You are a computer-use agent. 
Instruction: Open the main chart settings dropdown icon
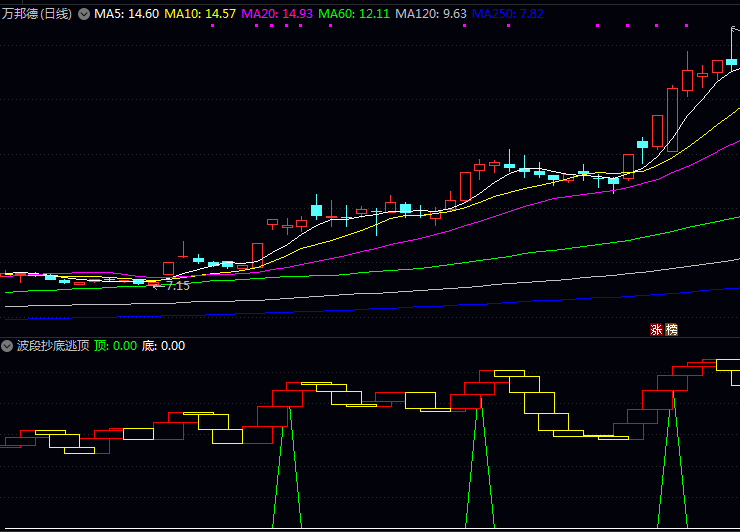83,15
